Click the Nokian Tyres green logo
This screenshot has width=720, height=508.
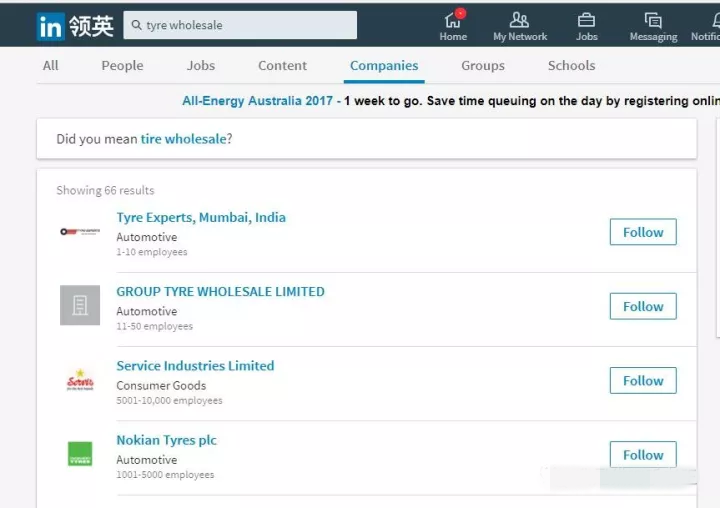click(80, 454)
